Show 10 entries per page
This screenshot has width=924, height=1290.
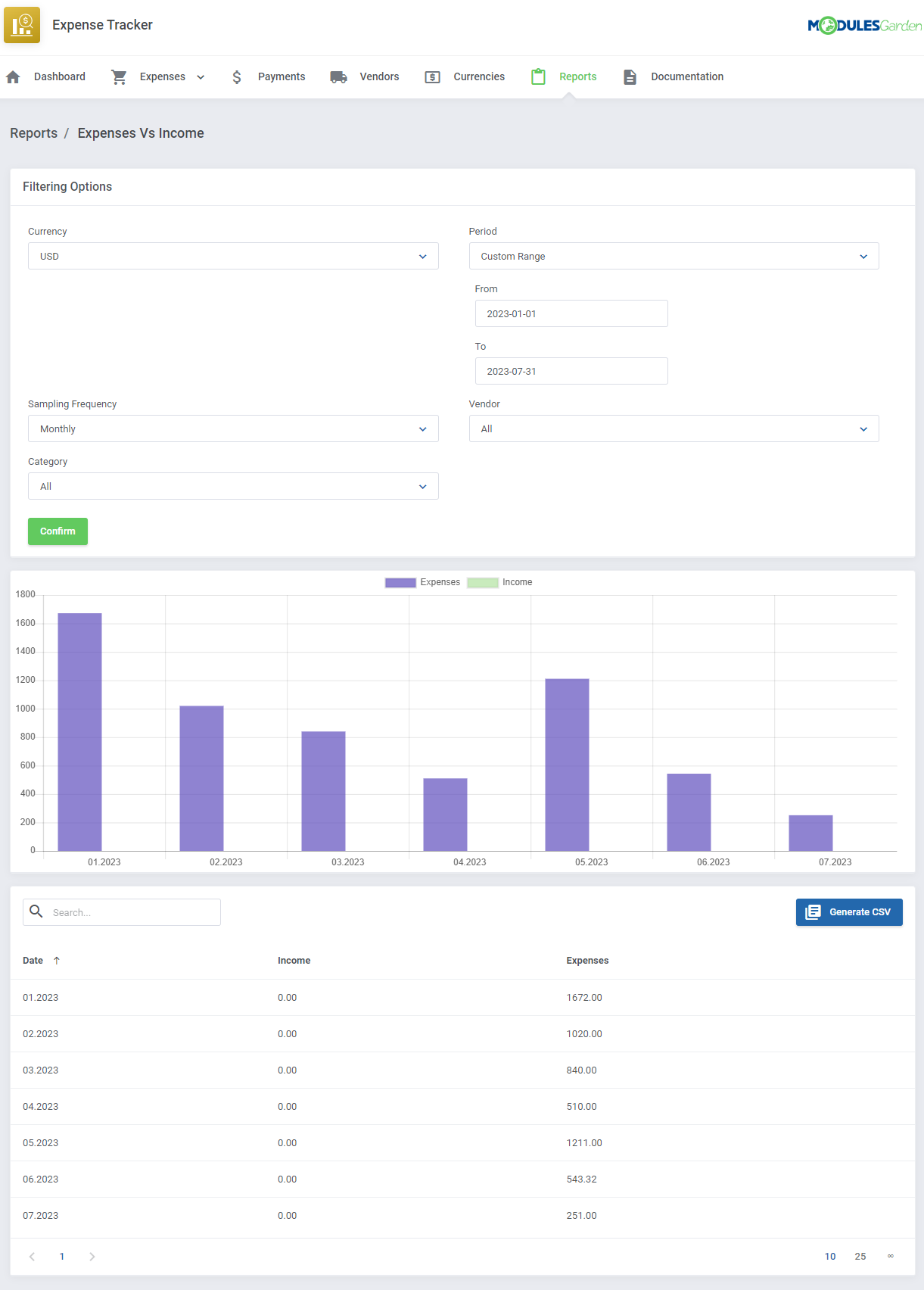point(830,1257)
